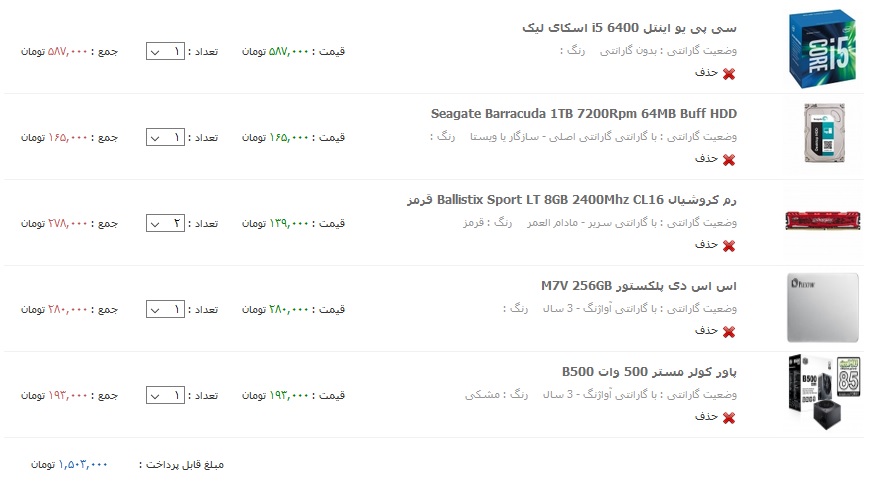This screenshot has height=503, width=873.
Task: Click Plextor SSD product thumbnail
Action: [823, 307]
